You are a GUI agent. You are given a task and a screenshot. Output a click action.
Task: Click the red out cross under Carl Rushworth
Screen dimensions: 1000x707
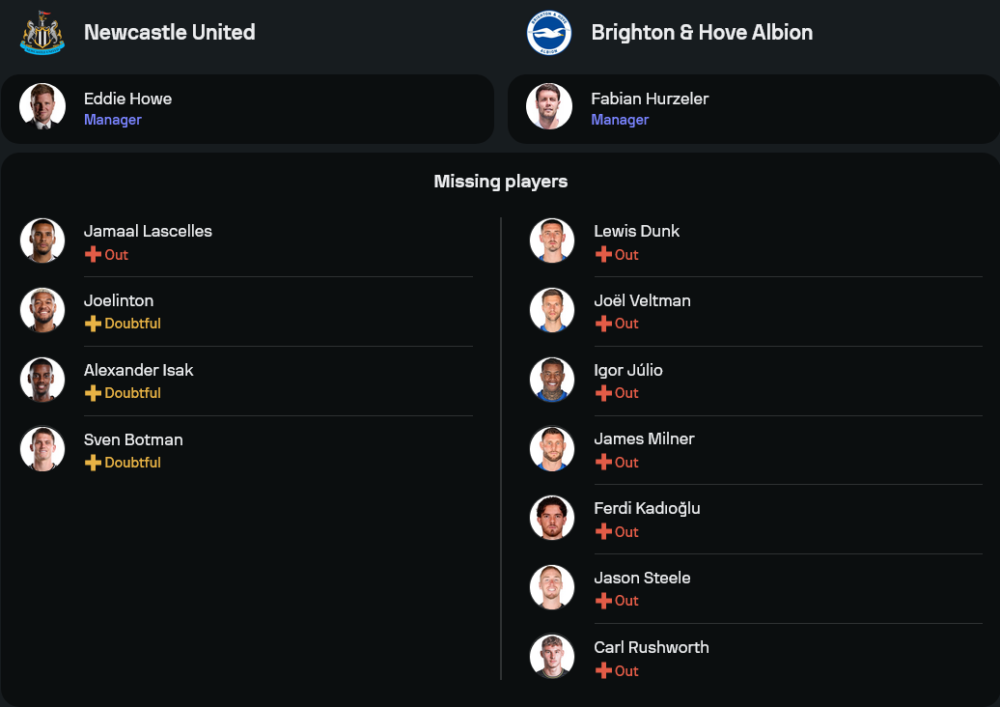tap(603, 671)
